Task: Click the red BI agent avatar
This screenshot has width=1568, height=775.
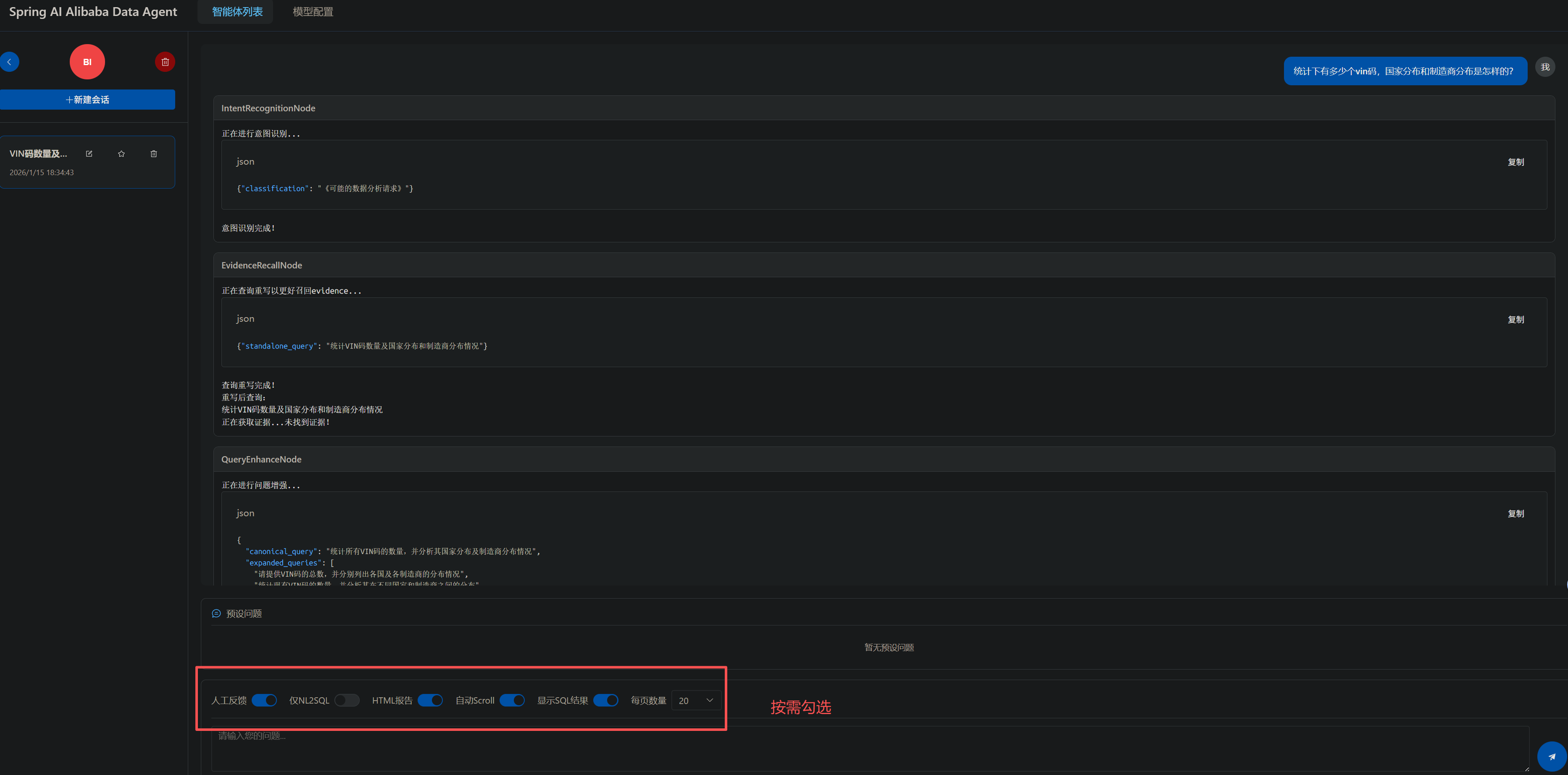Action: [x=87, y=62]
